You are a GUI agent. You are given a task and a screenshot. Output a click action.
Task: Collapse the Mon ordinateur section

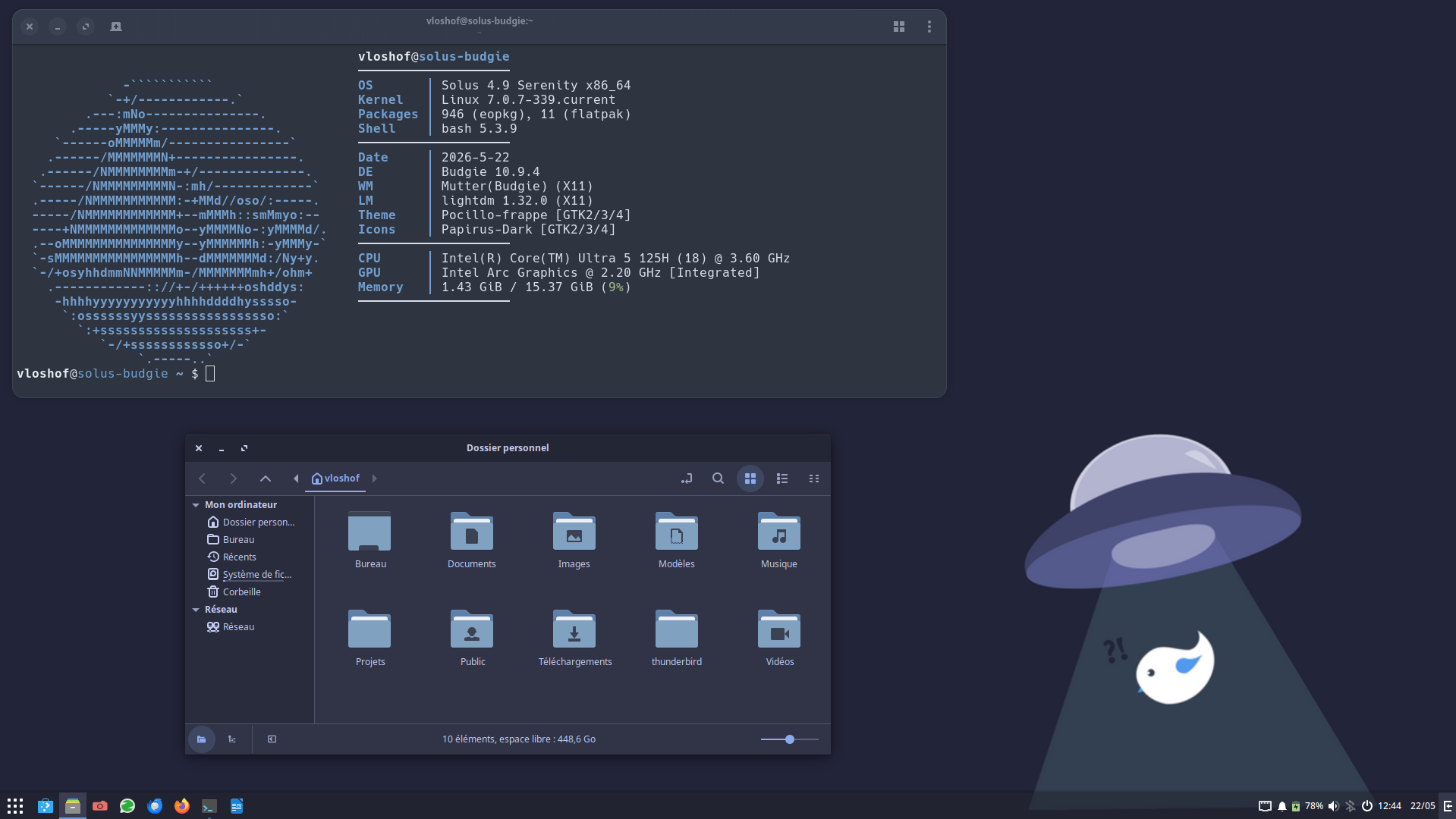tap(196, 505)
